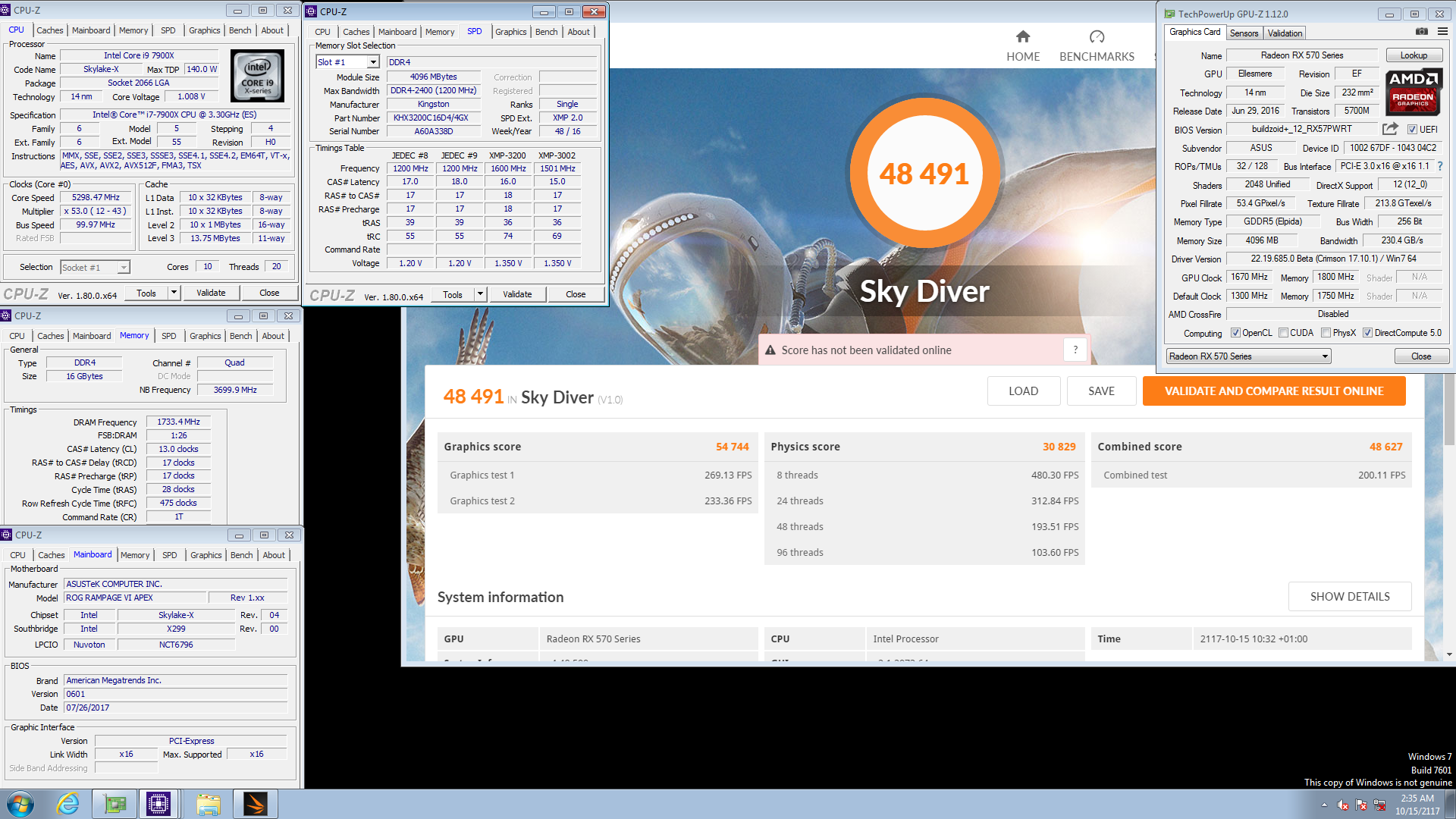Image resolution: width=1456 pixels, height=819 pixels.
Task: Open the Slot #1 memory slot dropdown
Action: [x=347, y=62]
